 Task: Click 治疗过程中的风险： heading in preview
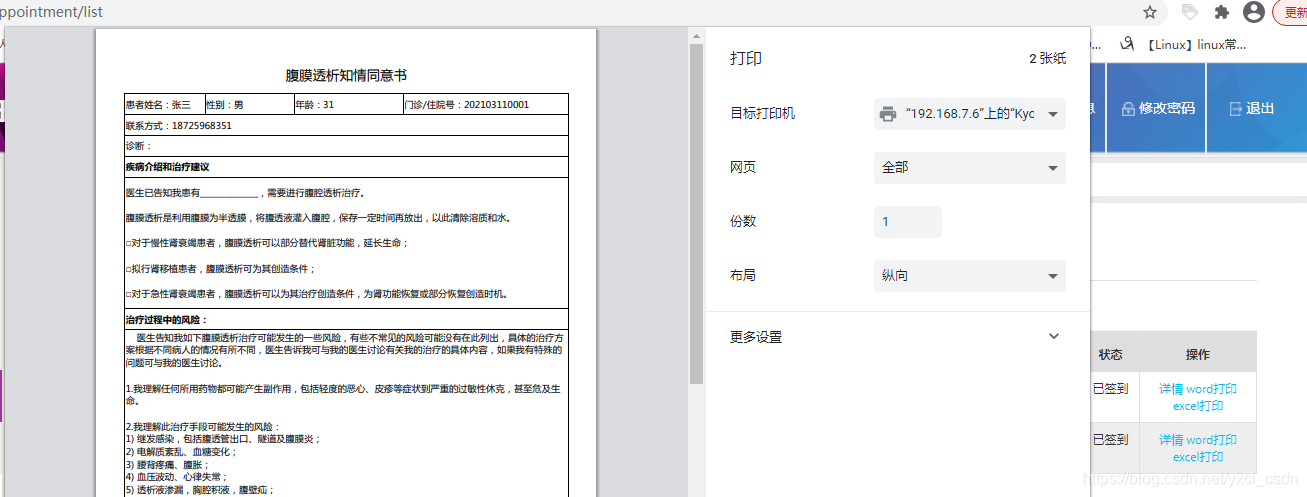tap(166, 319)
